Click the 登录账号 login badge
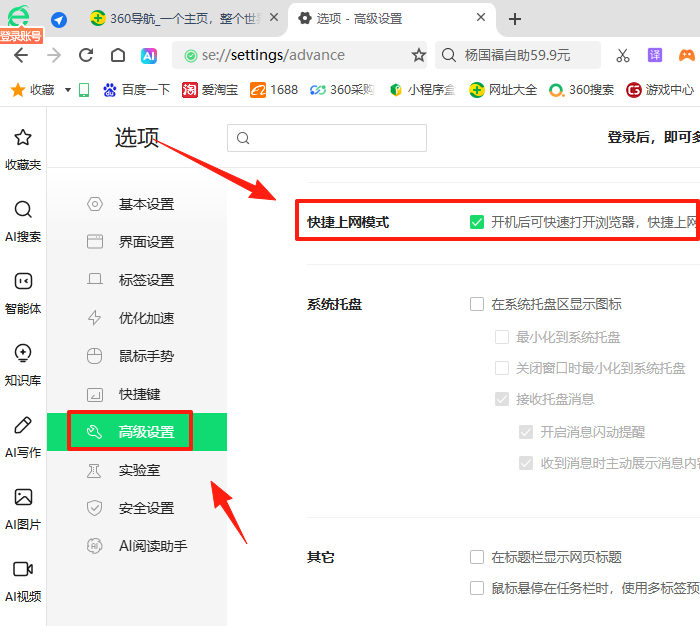This screenshot has height=626, width=700. (21, 36)
